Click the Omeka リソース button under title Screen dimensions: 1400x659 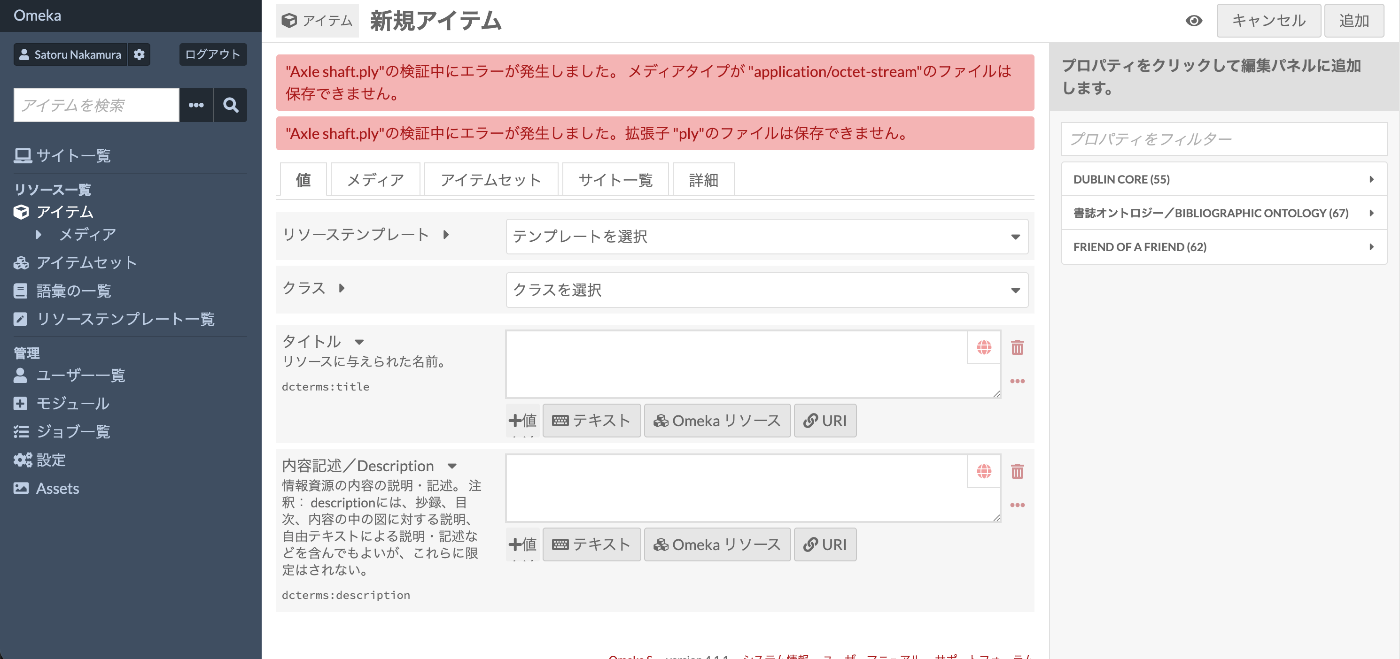pyautogui.click(x=718, y=421)
